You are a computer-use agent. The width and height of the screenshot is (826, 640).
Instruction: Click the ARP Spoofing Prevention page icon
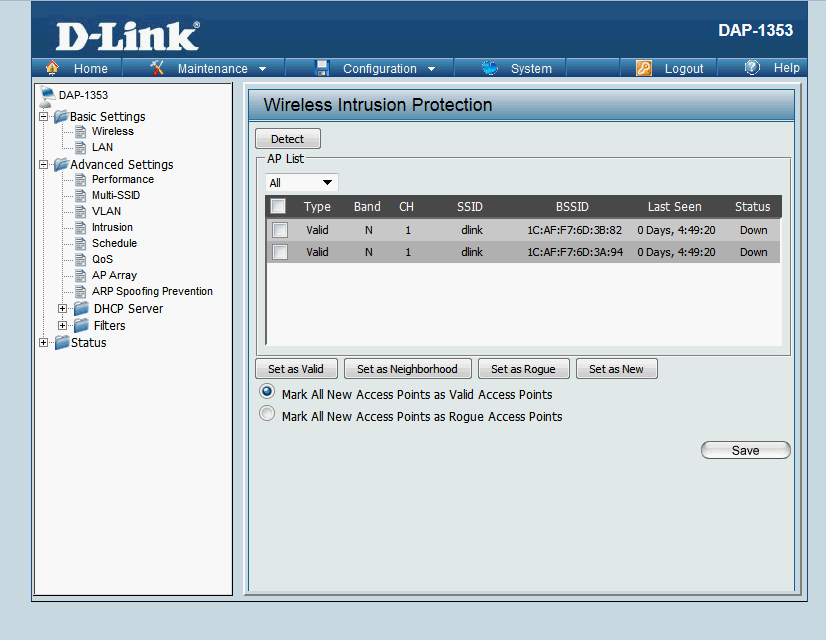[x=80, y=291]
